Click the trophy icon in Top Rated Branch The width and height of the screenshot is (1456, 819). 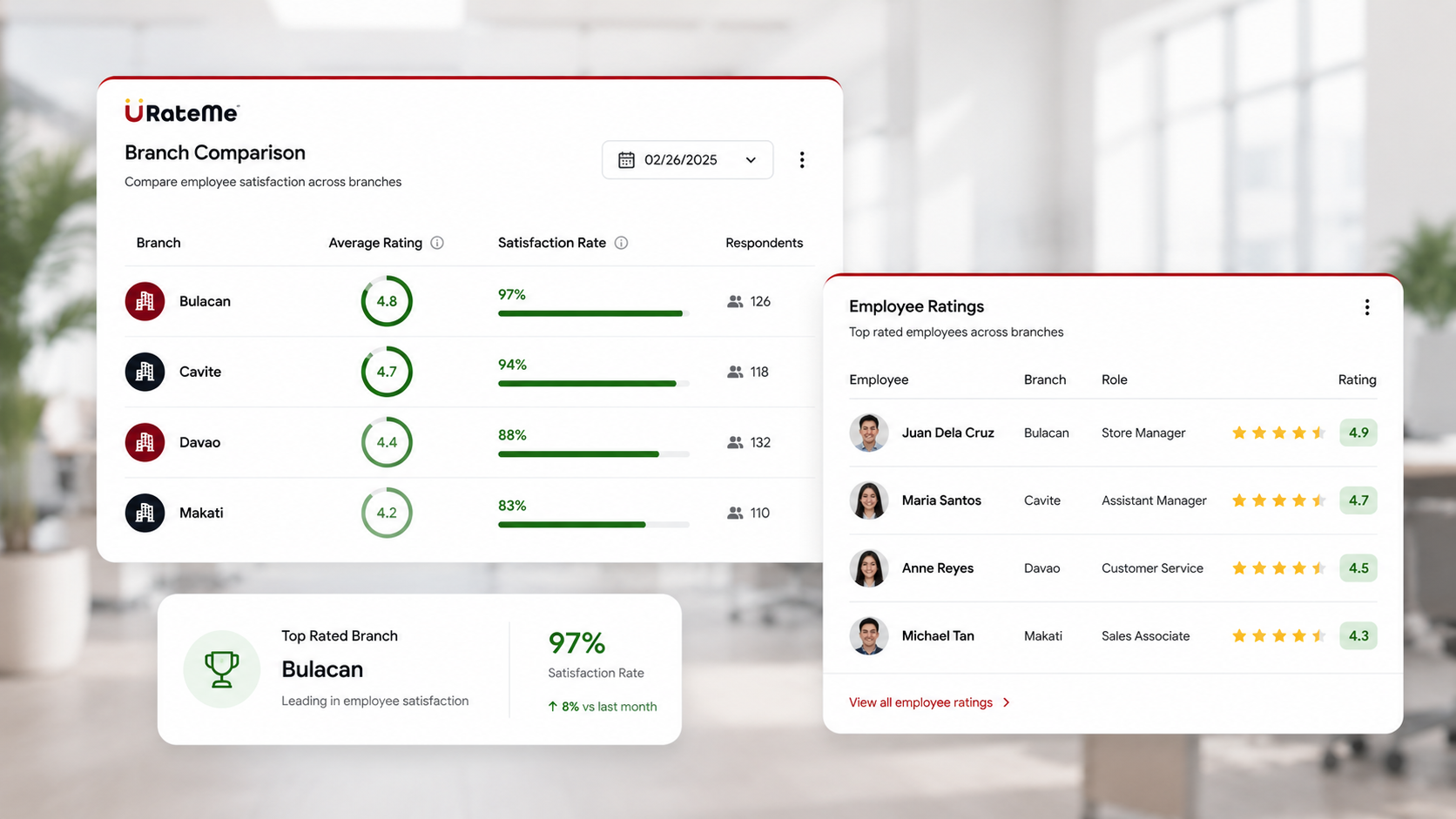[221, 669]
